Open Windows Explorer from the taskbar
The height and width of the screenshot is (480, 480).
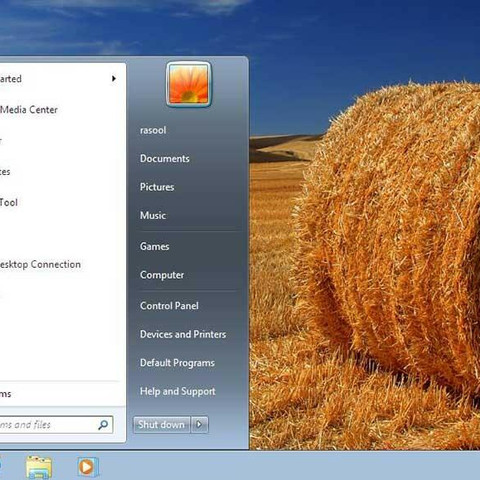(39, 467)
